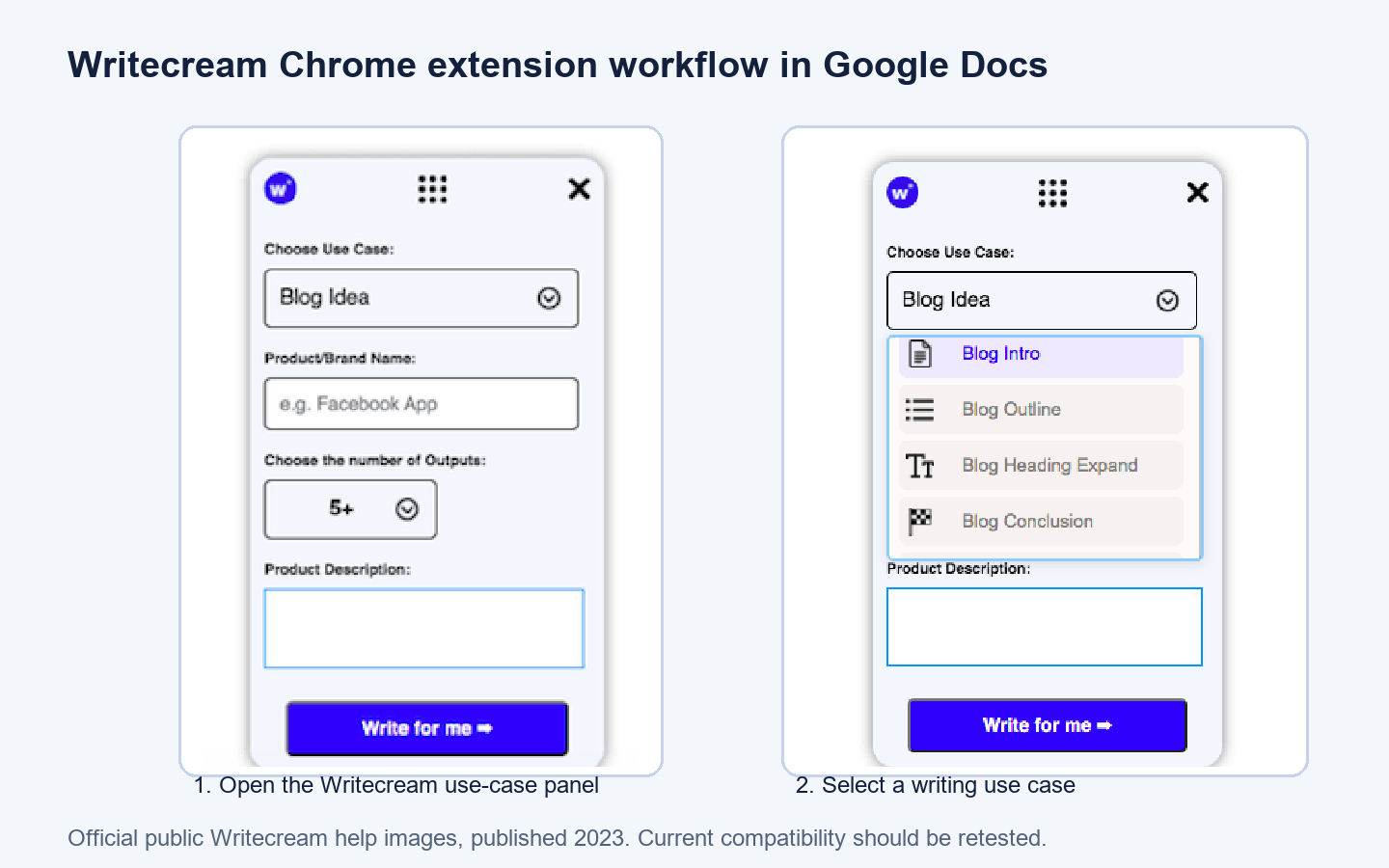Image resolution: width=1389 pixels, height=868 pixels.
Task: Click caption '2. Select a writing use case'
Action: 936,785
